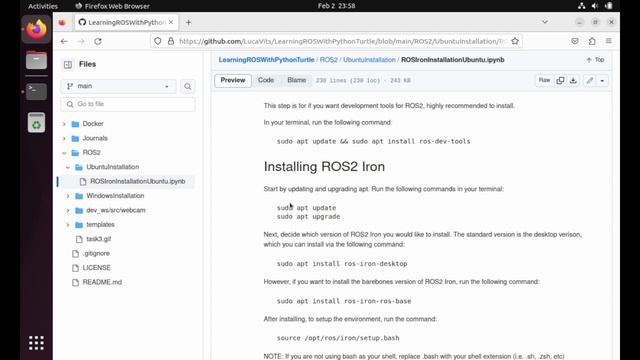This screenshot has width=640, height=360.
Task: Collapse the ROS2 folder
Action: click(64, 153)
